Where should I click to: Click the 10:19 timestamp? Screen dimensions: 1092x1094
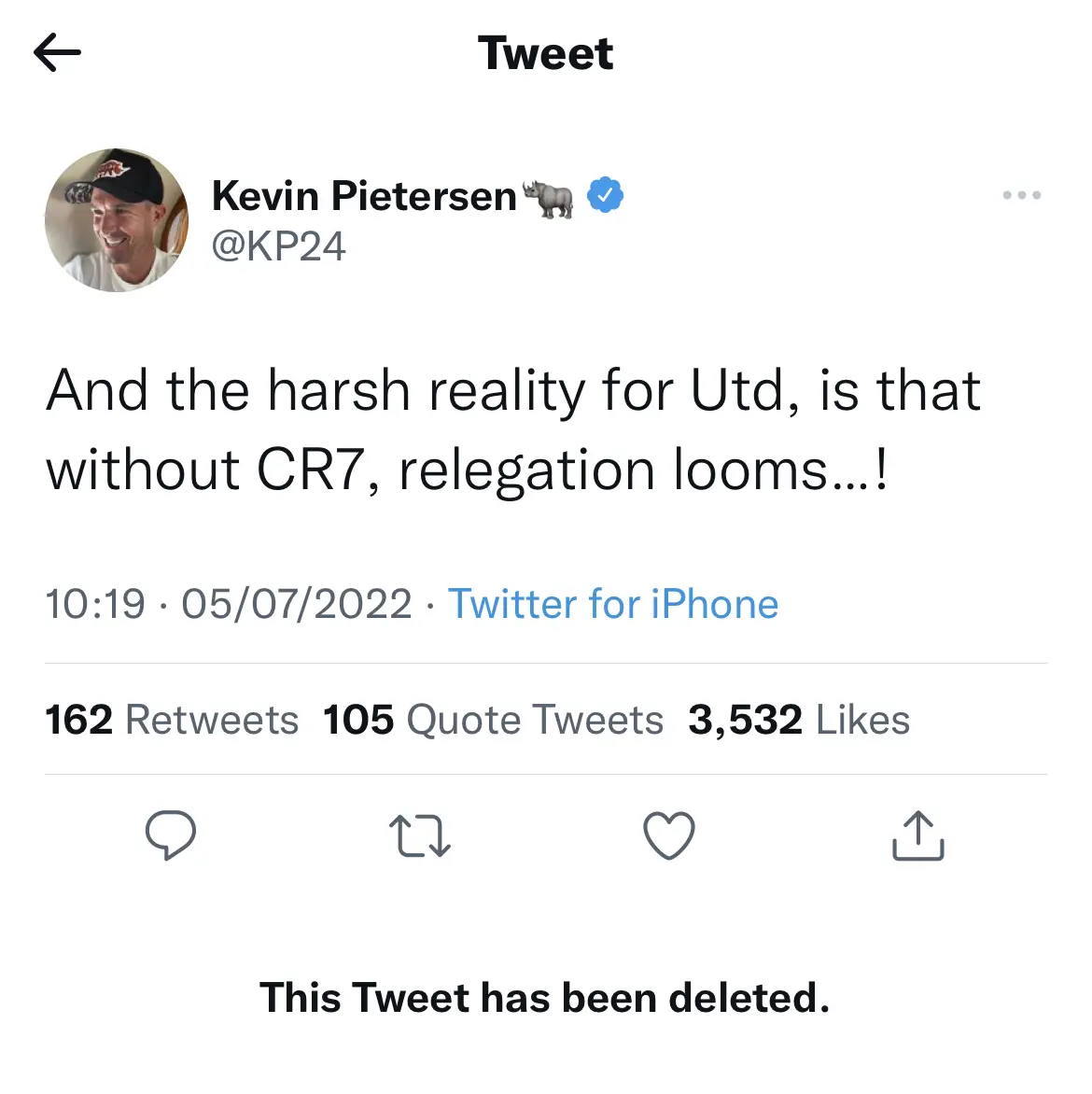[x=95, y=604]
